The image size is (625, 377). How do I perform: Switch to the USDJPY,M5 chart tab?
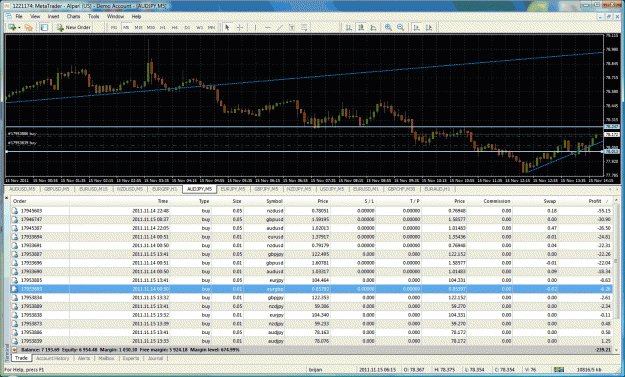[332, 189]
